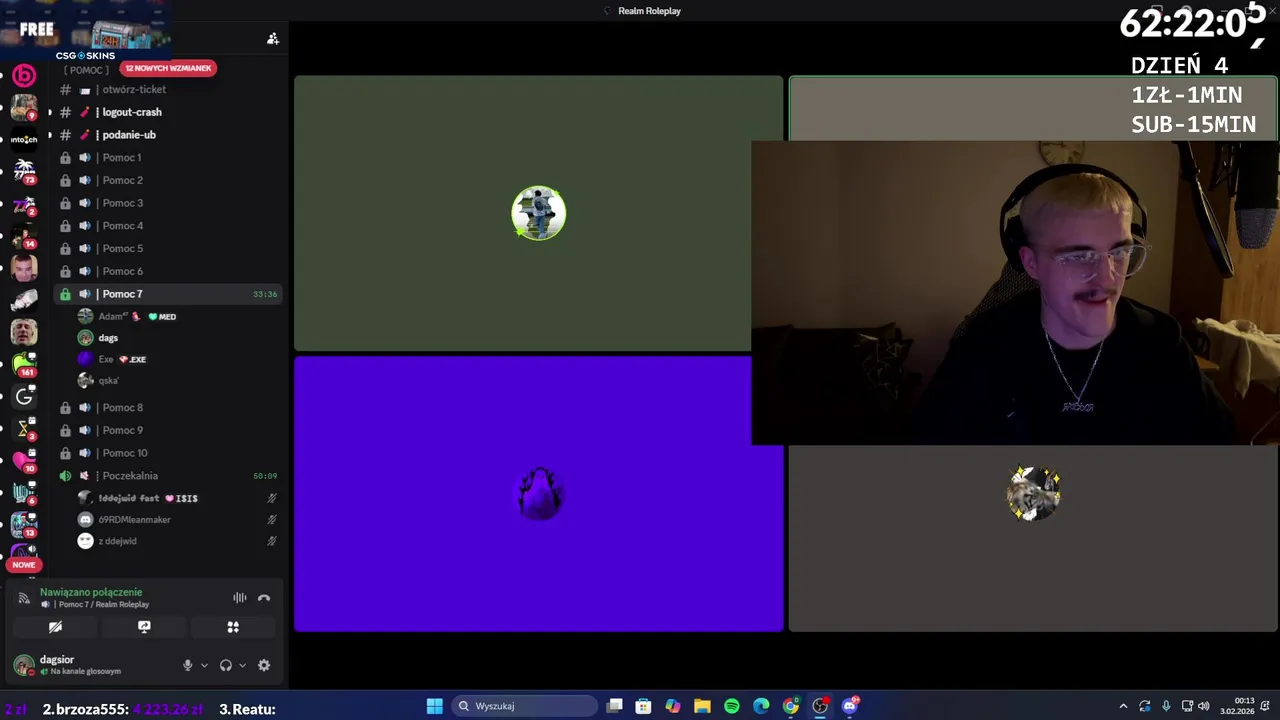Viewport: 1280px width, 720px height.
Task: Click the NOWE unread indicator
Action: (24, 565)
